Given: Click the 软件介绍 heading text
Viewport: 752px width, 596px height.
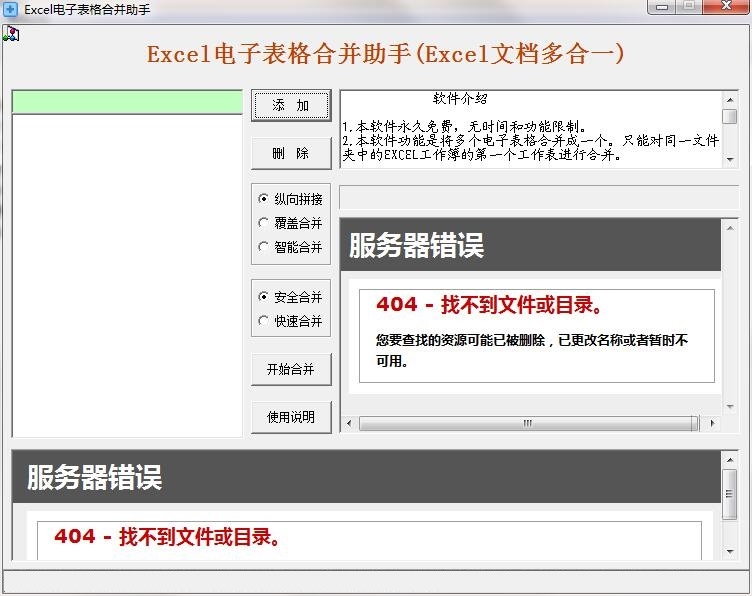Looking at the screenshot, I should [460, 99].
